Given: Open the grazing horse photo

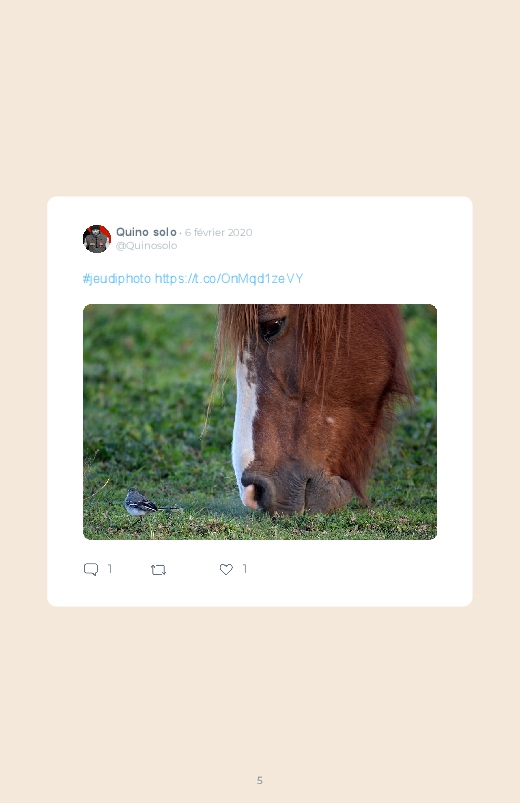Looking at the screenshot, I should click(x=260, y=422).
